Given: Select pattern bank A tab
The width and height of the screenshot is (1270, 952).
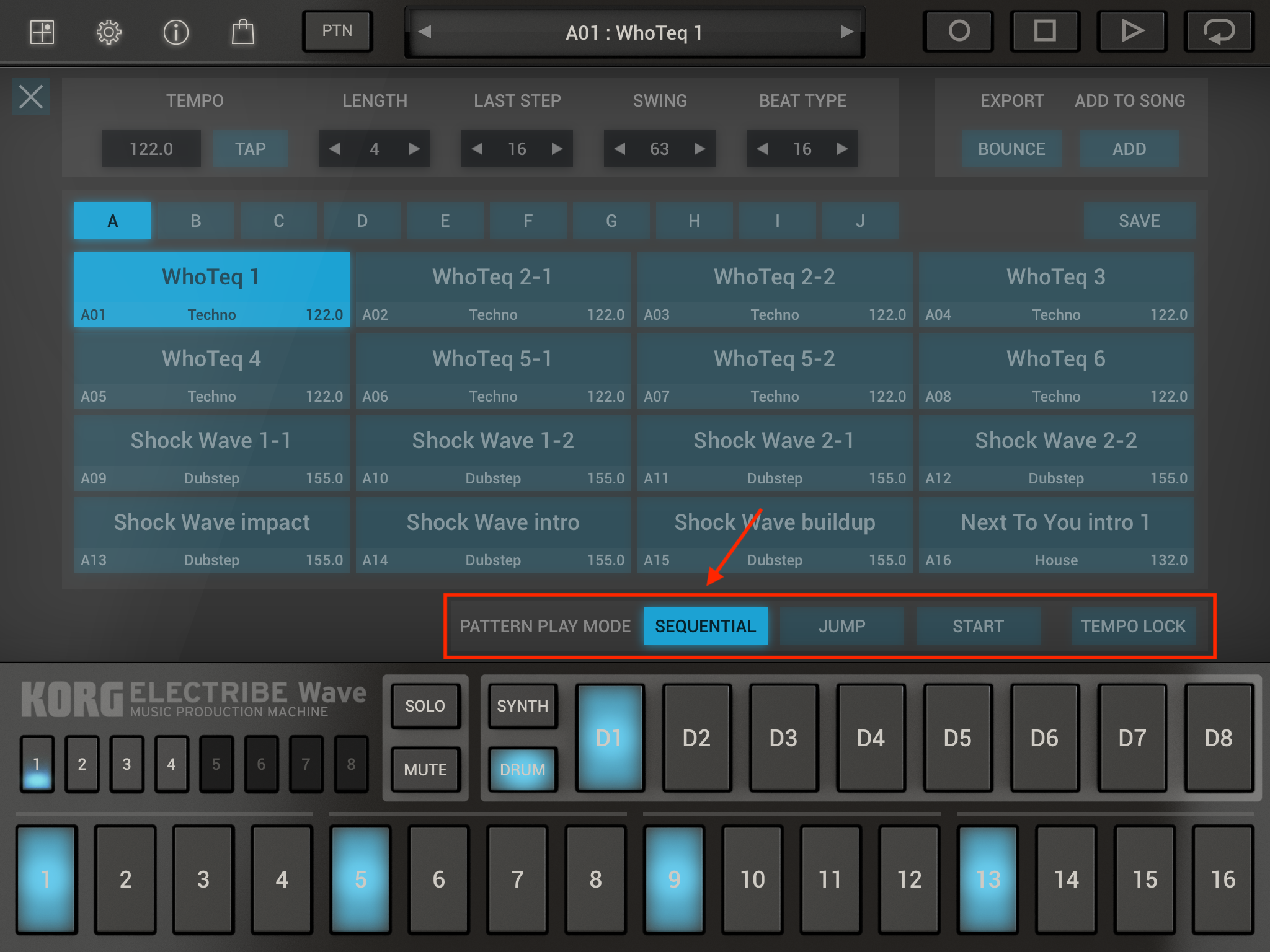Looking at the screenshot, I should 113,221.
